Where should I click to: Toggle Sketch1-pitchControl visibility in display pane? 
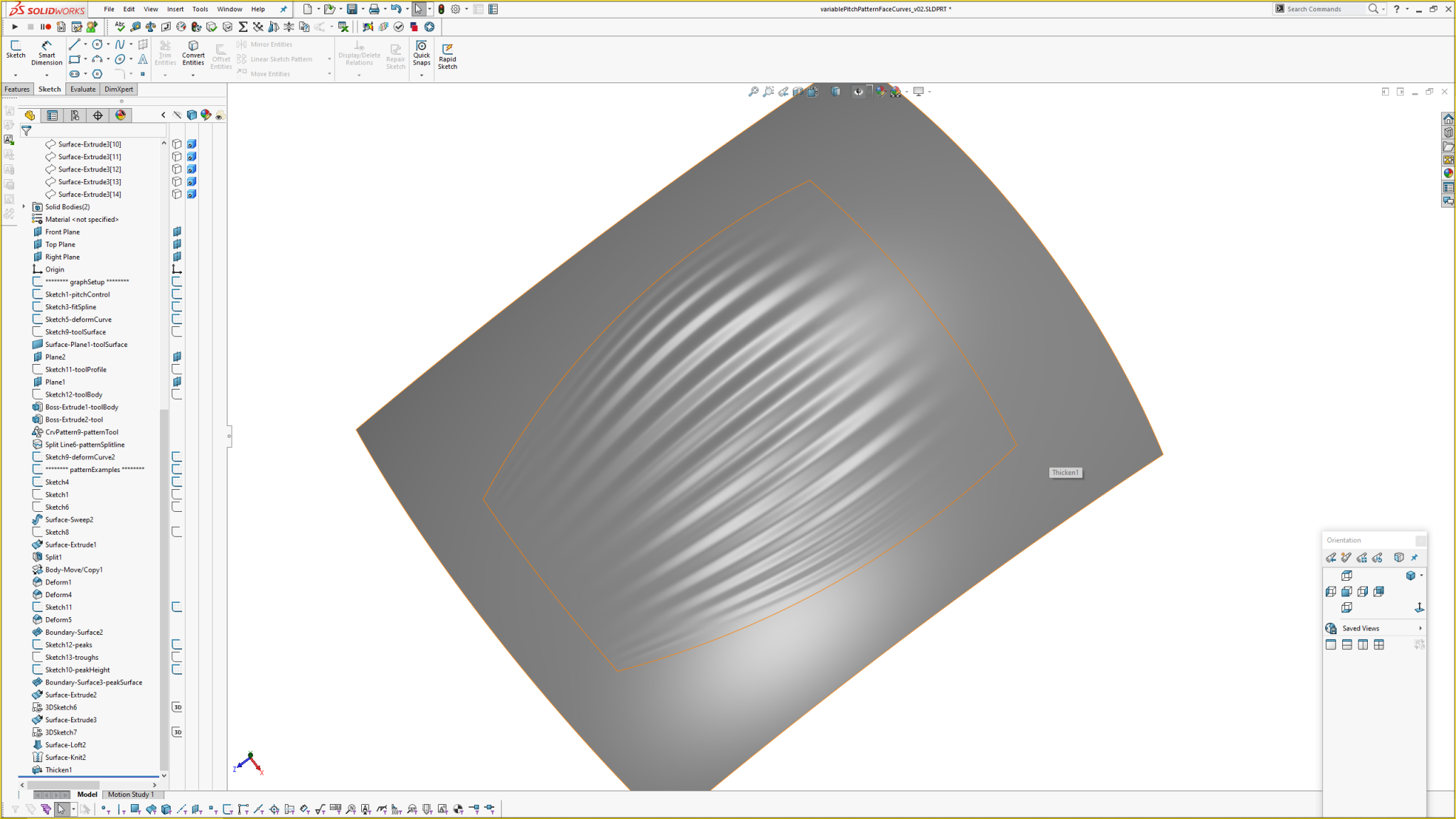[177, 294]
